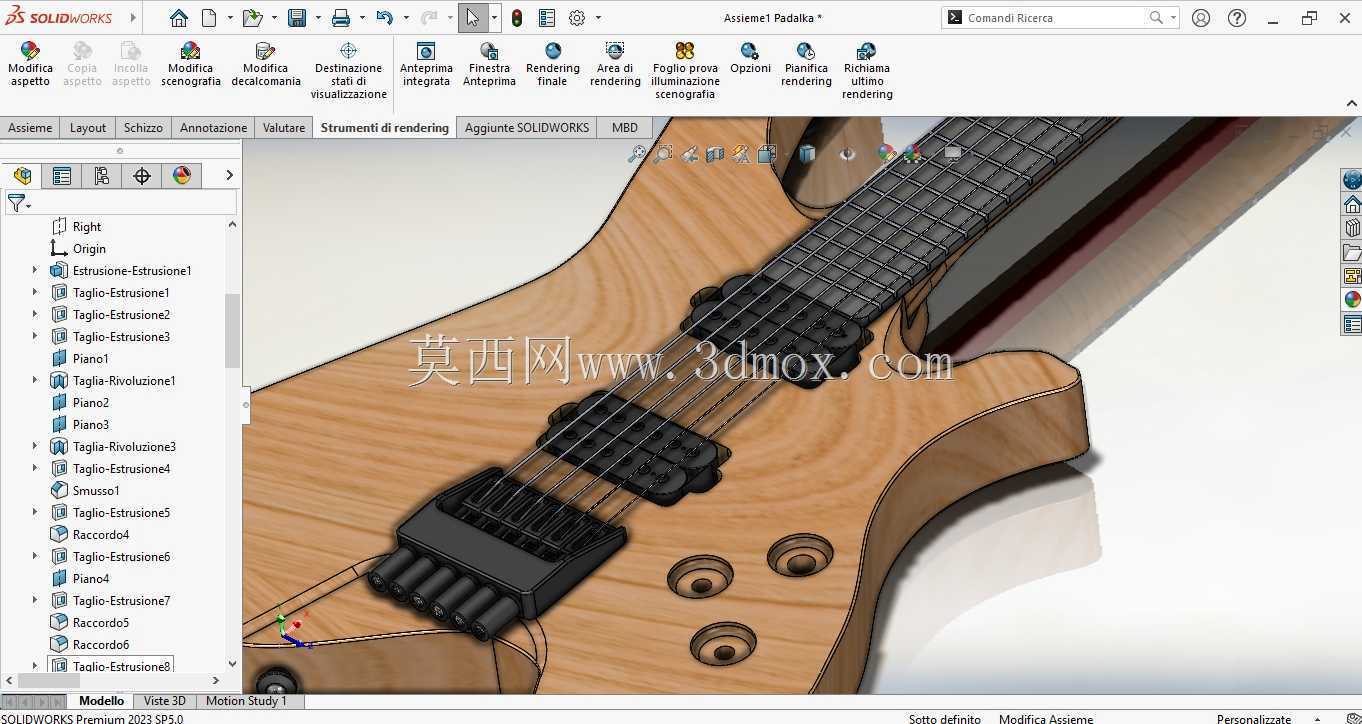Image resolution: width=1362 pixels, height=724 pixels.
Task: Click the Home icon in the title bar
Action: [x=178, y=18]
